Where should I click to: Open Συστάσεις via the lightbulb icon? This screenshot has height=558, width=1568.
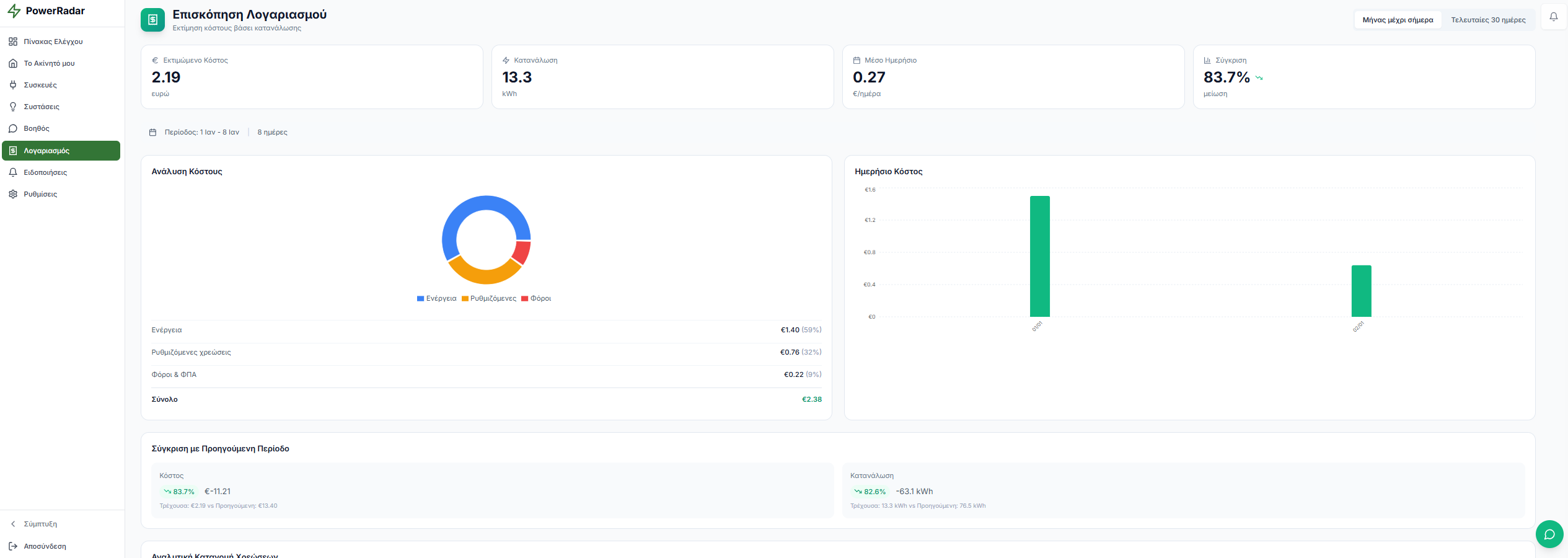coord(13,106)
